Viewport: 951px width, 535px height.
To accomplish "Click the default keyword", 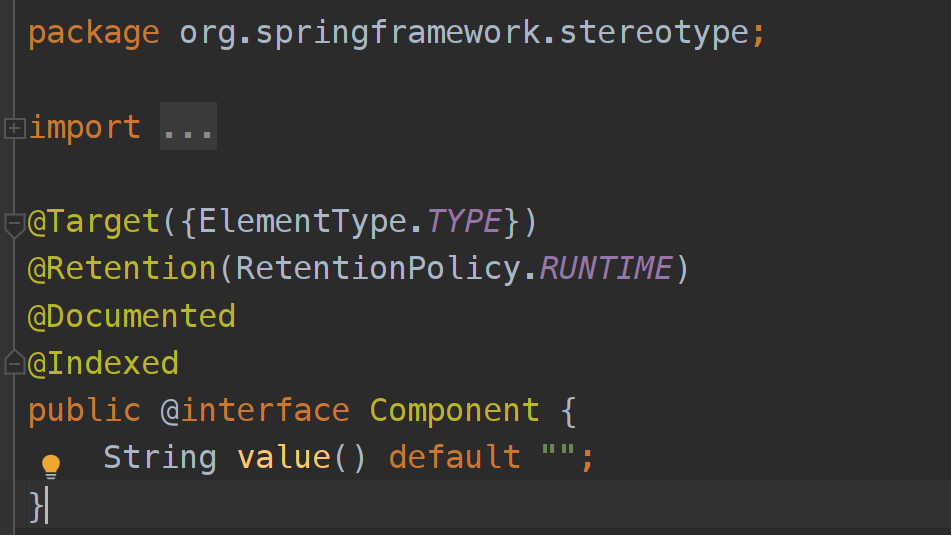I will pos(454,457).
